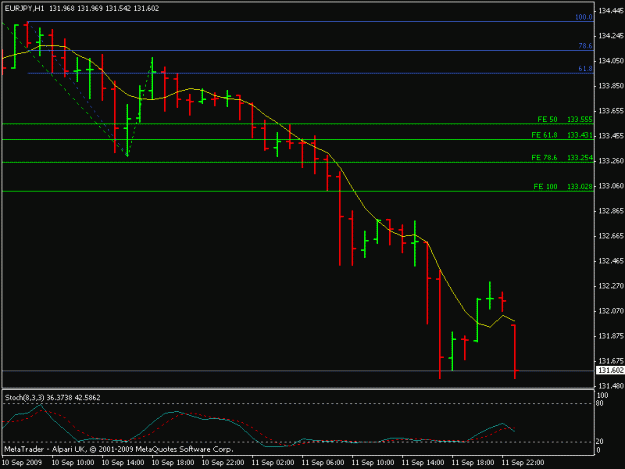Click the FE 100 133.028 level label
This screenshot has width=625, height=469.
563,186
